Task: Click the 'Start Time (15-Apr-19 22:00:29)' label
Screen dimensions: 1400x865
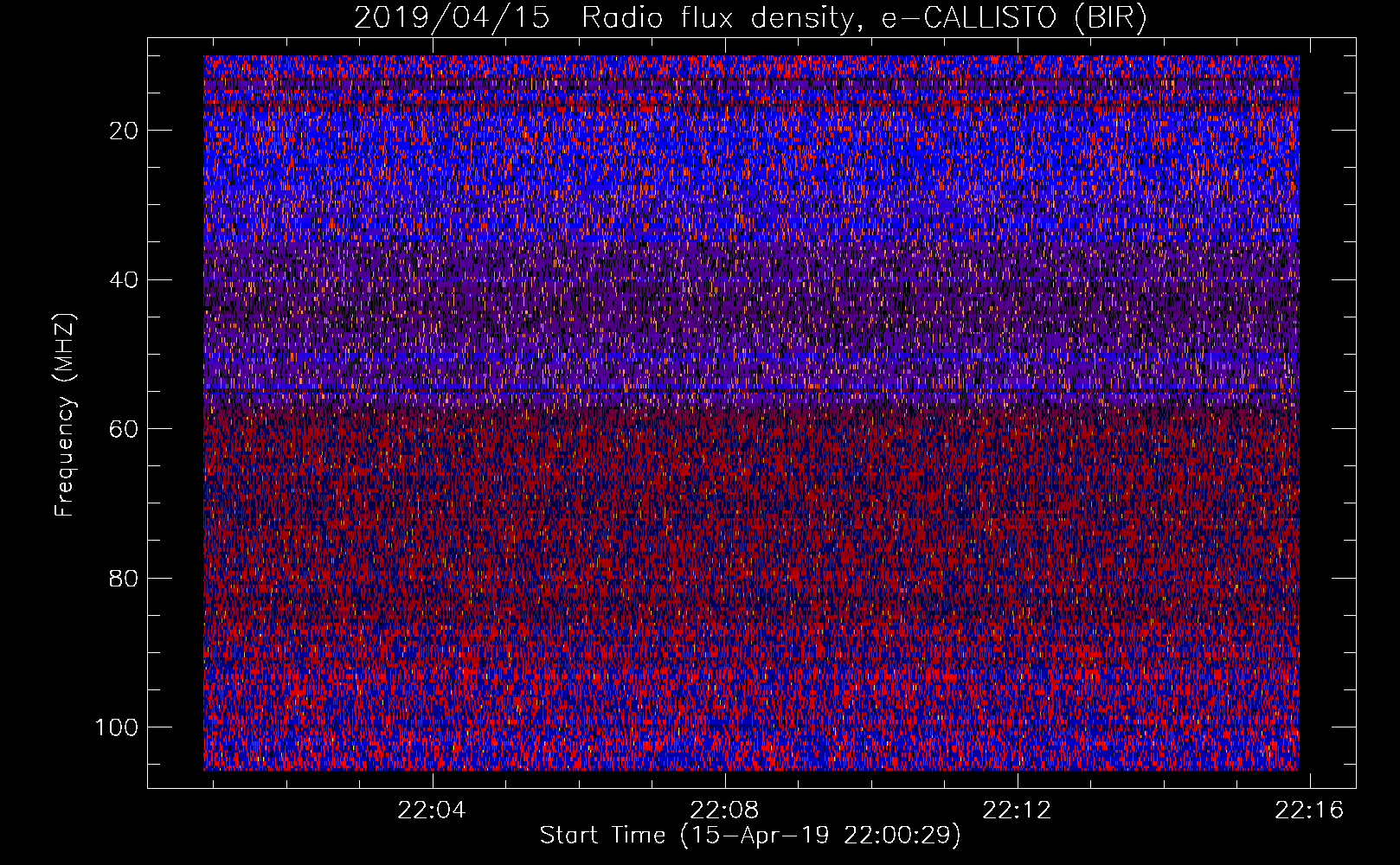Action: 750,836
